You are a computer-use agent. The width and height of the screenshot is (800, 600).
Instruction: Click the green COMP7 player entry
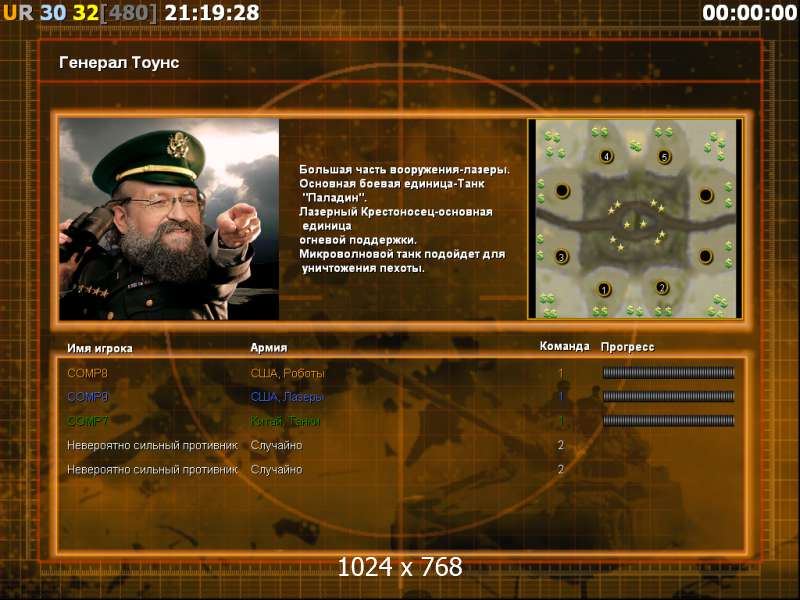click(87, 421)
